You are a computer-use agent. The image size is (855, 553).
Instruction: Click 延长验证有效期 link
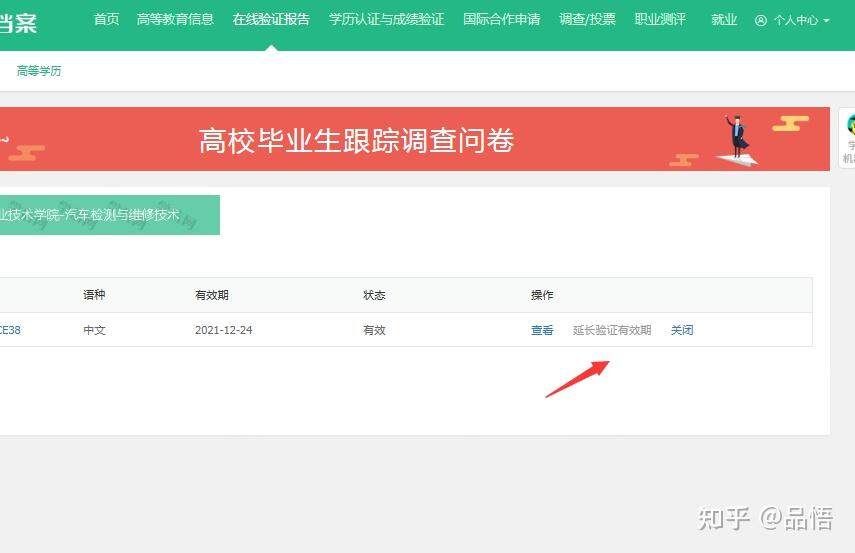click(x=612, y=330)
